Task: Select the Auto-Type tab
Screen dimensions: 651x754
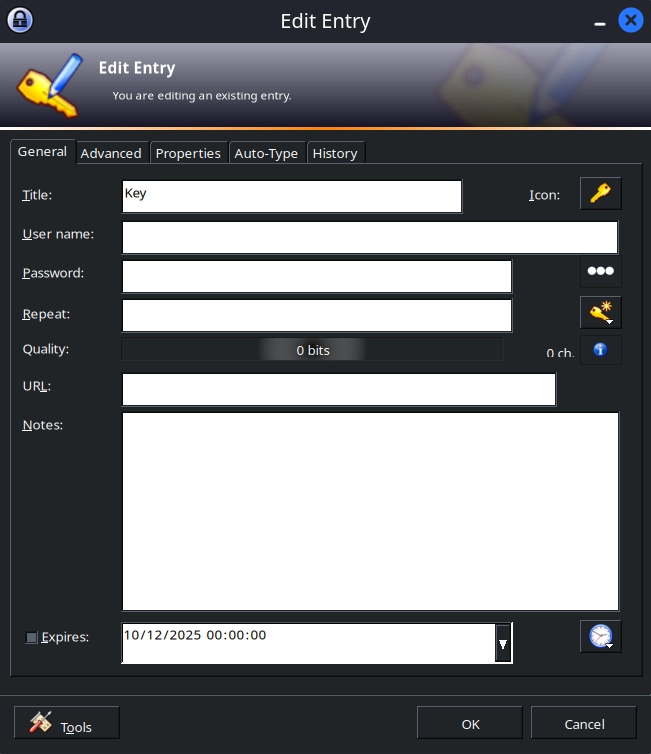Action: (x=266, y=153)
